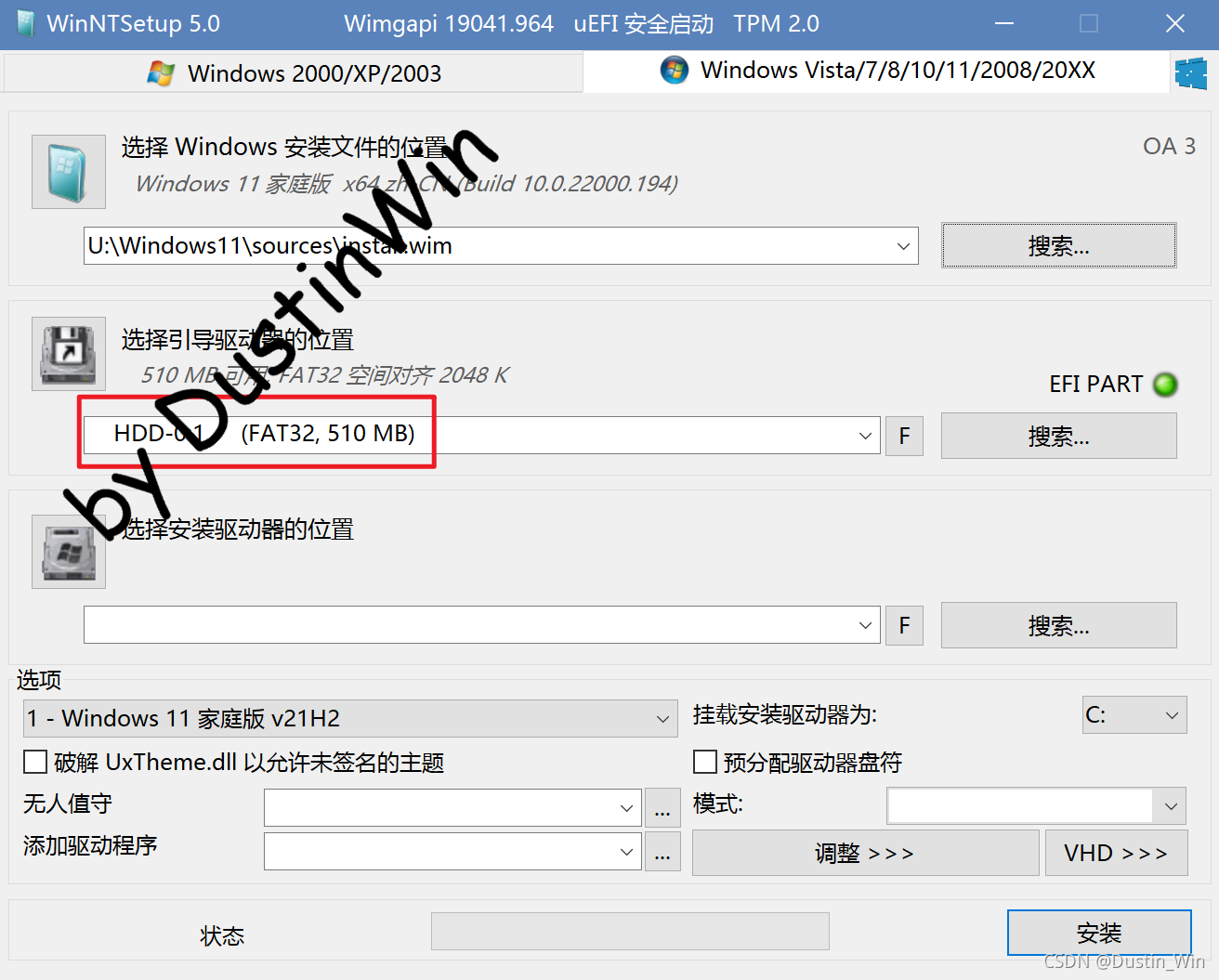Open the 模式 mode dropdown
The width and height of the screenshot is (1219, 980).
tap(1036, 805)
